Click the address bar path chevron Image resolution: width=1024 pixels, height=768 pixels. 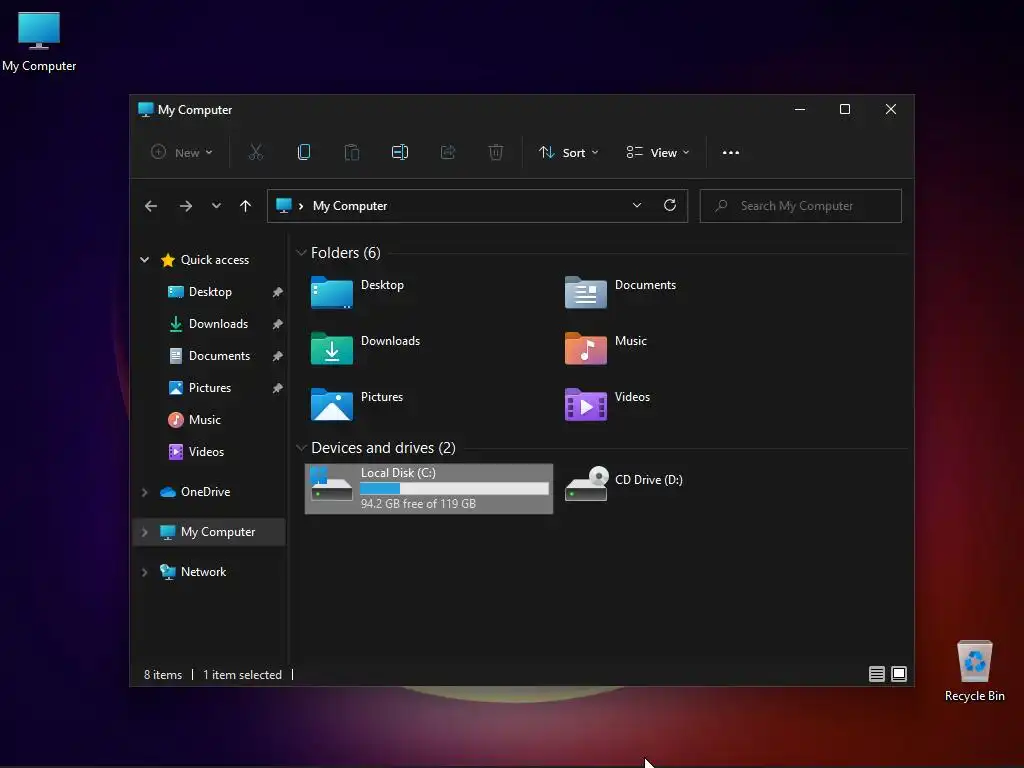click(301, 206)
